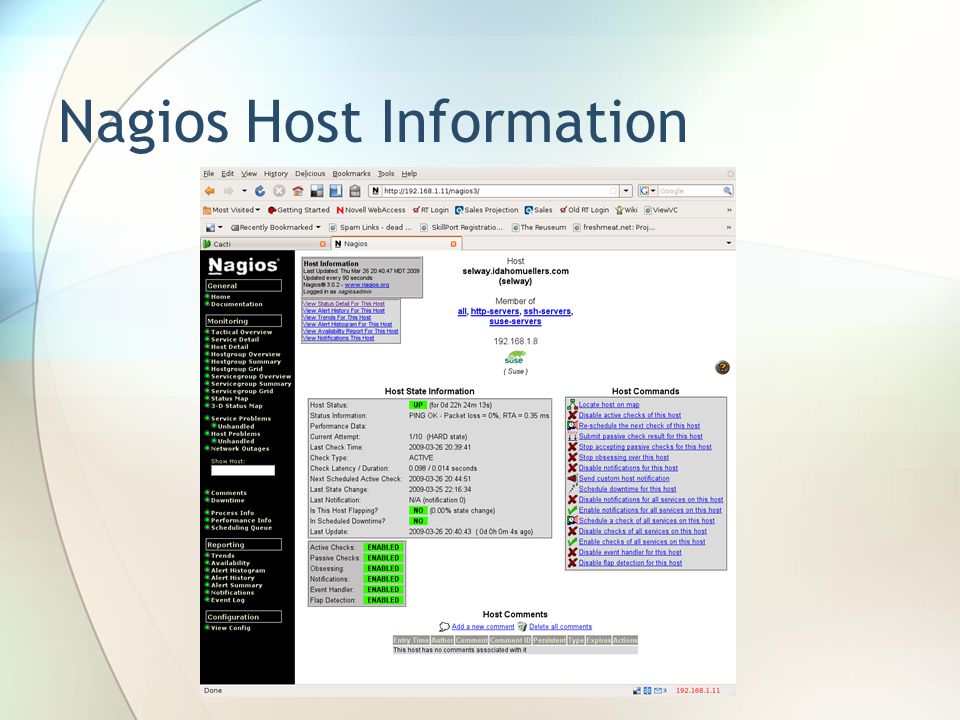The width and height of the screenshot is (960, 720).
Task: Click the green check beside Enable checks of all services
Action: click(572, 542)
